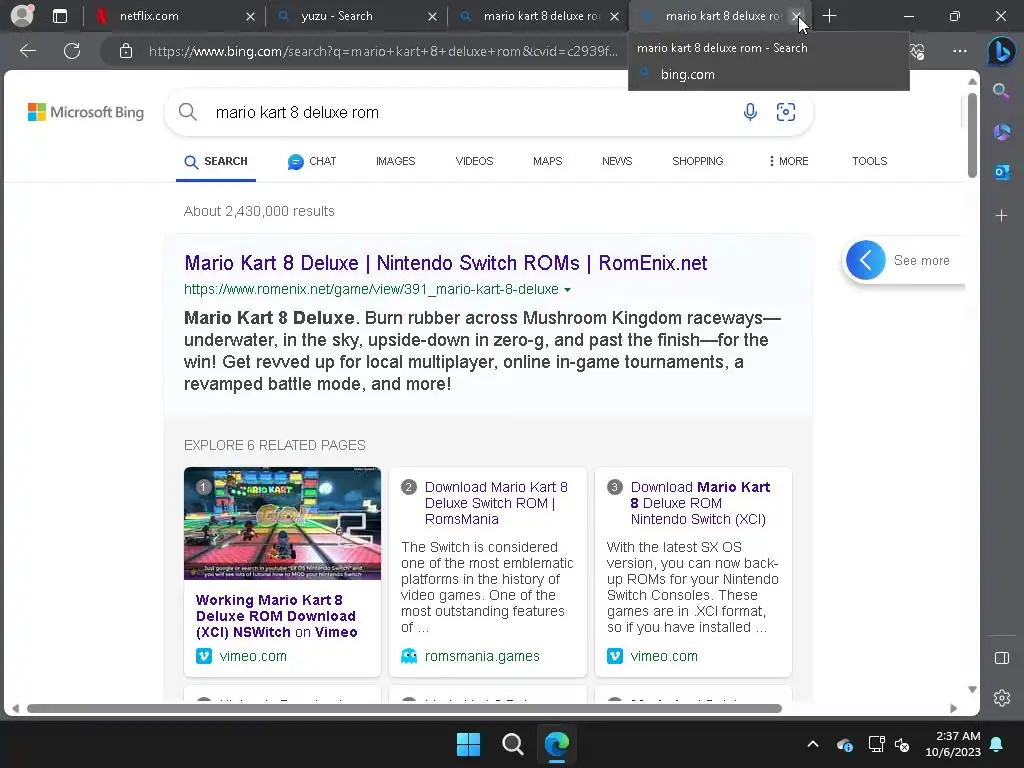
Task: Click the horizontal page scrollbar thumb
Action: click(x=404, y=709)
